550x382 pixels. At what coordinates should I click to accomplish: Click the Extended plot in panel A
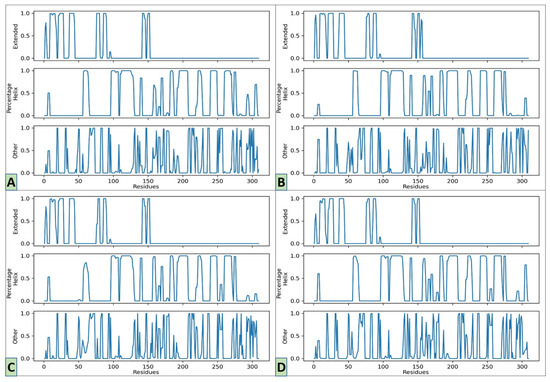tap(151, 36)
